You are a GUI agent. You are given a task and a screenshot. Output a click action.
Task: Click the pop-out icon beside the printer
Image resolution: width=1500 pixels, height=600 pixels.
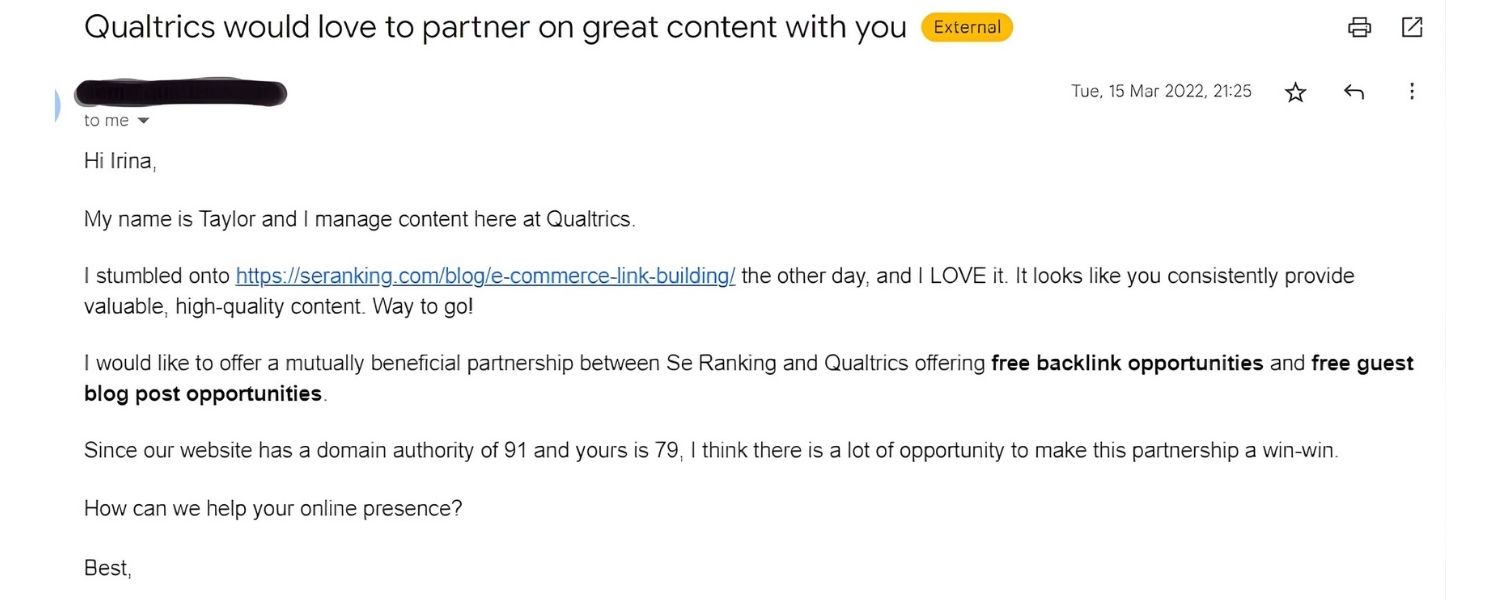[x=1412, y=27]
